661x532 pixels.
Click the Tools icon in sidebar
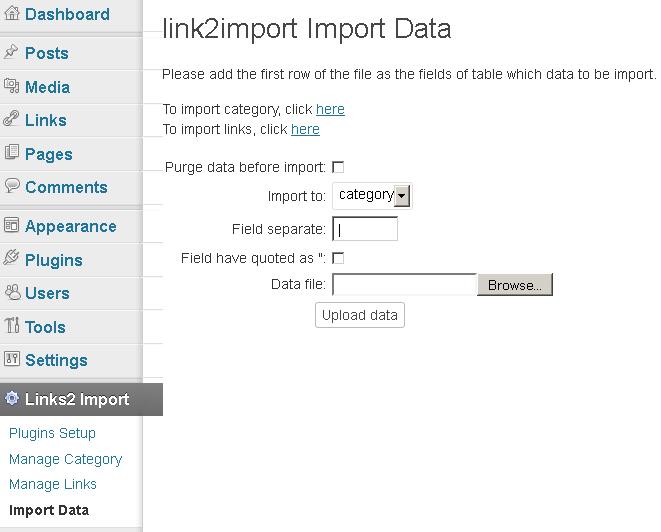coord(12,325)
